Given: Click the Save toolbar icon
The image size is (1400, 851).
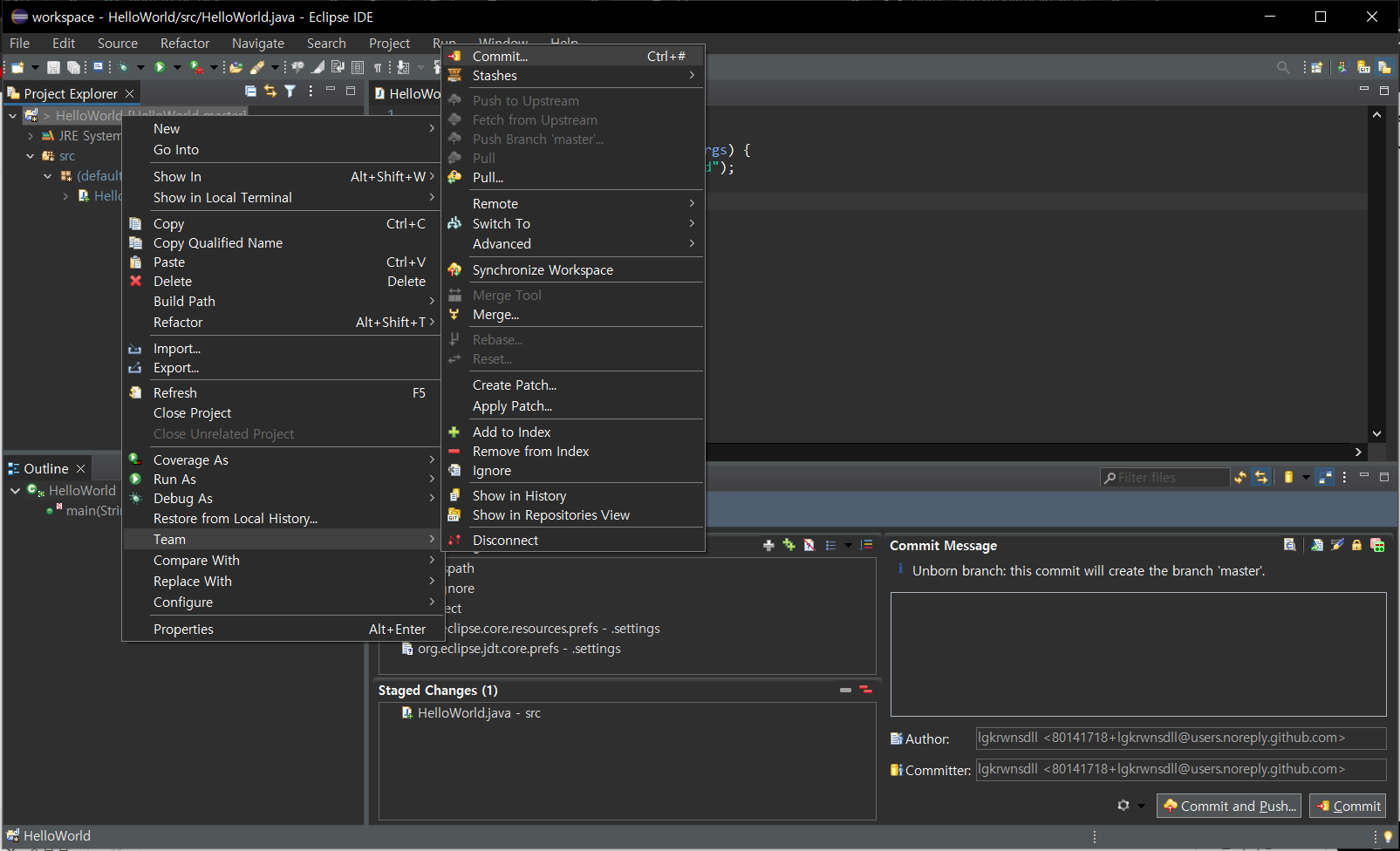Looking at the screenshot, I should point(53,67).
